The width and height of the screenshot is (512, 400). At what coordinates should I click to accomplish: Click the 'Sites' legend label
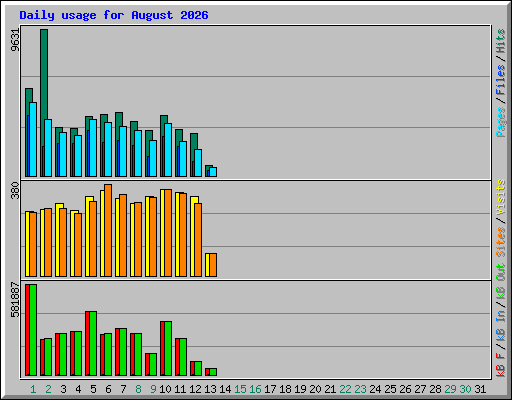tap(500, 242)
